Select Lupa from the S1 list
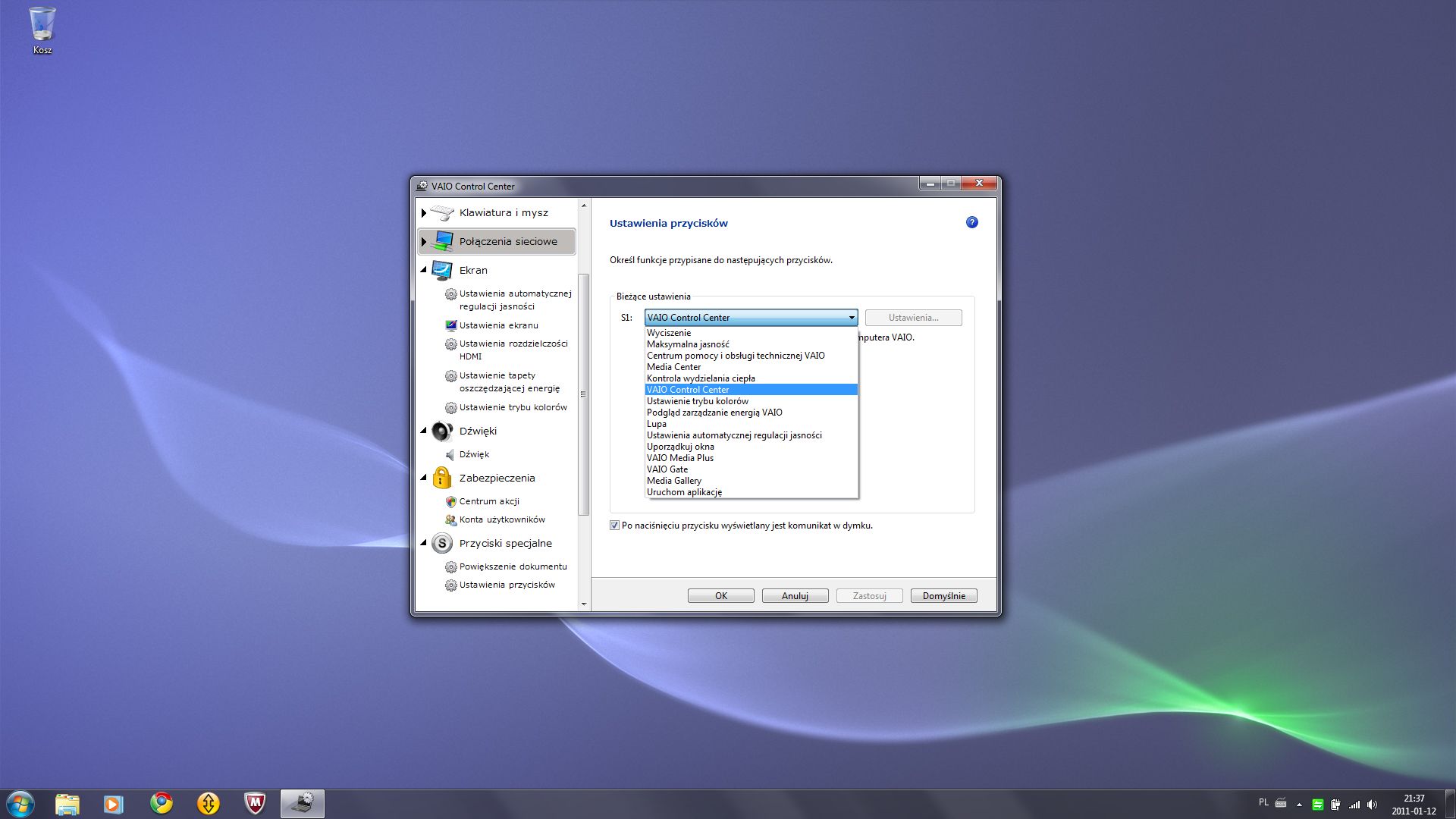 (x=751, y=424)
